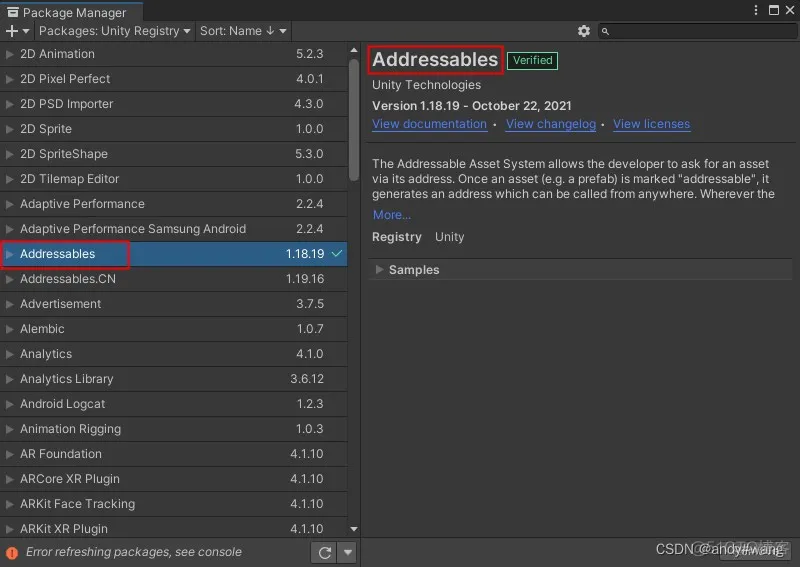Open the dropdown arrow next to refresh button
800x567 pixels.
pyautogui.click(x=348, y=552)
